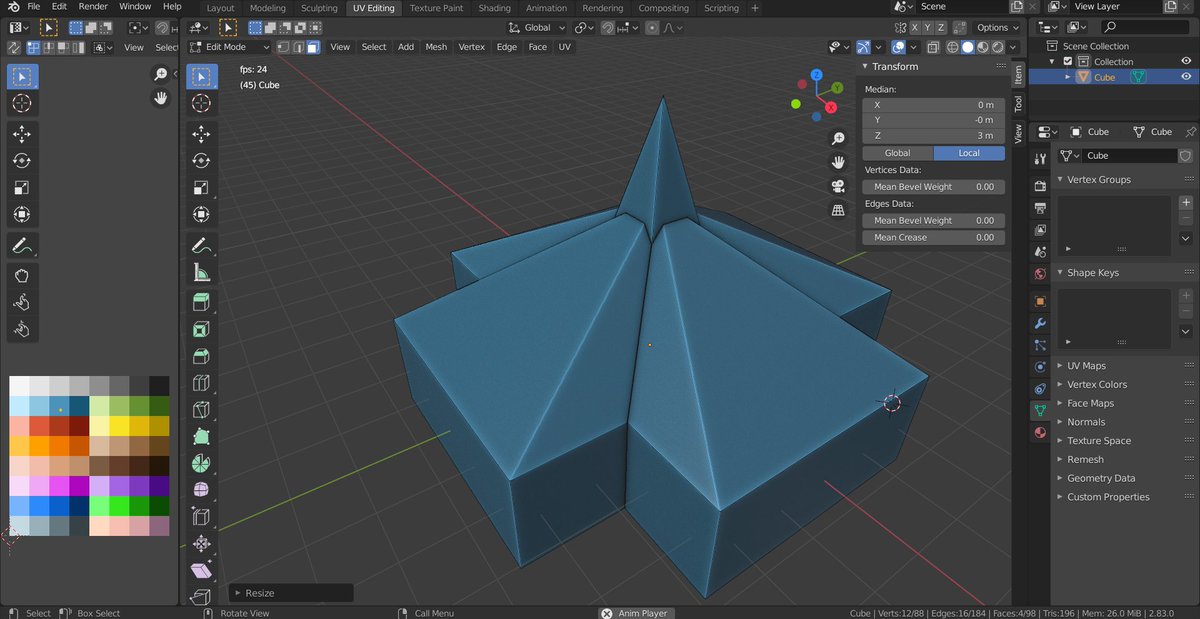Switch orthographic/perspective view grid icon
Image resolution: width=1200 pixels, height=619 pixels.
click(x=838, y=210)
